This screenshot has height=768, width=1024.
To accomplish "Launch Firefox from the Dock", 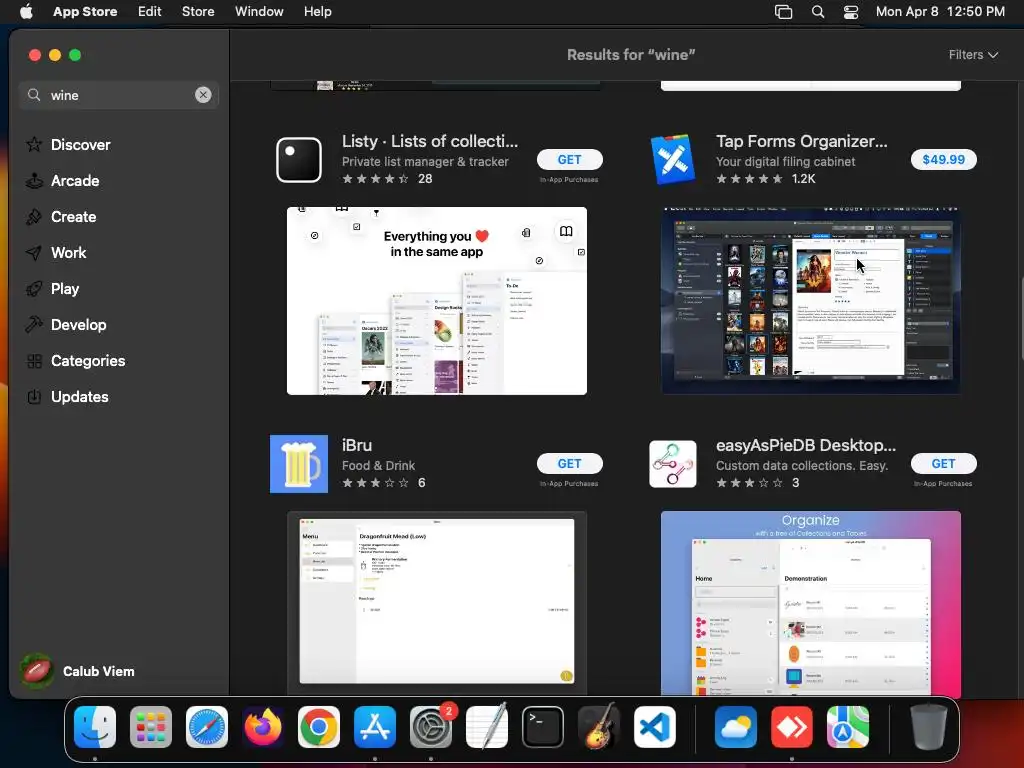I will click(263, 727).
